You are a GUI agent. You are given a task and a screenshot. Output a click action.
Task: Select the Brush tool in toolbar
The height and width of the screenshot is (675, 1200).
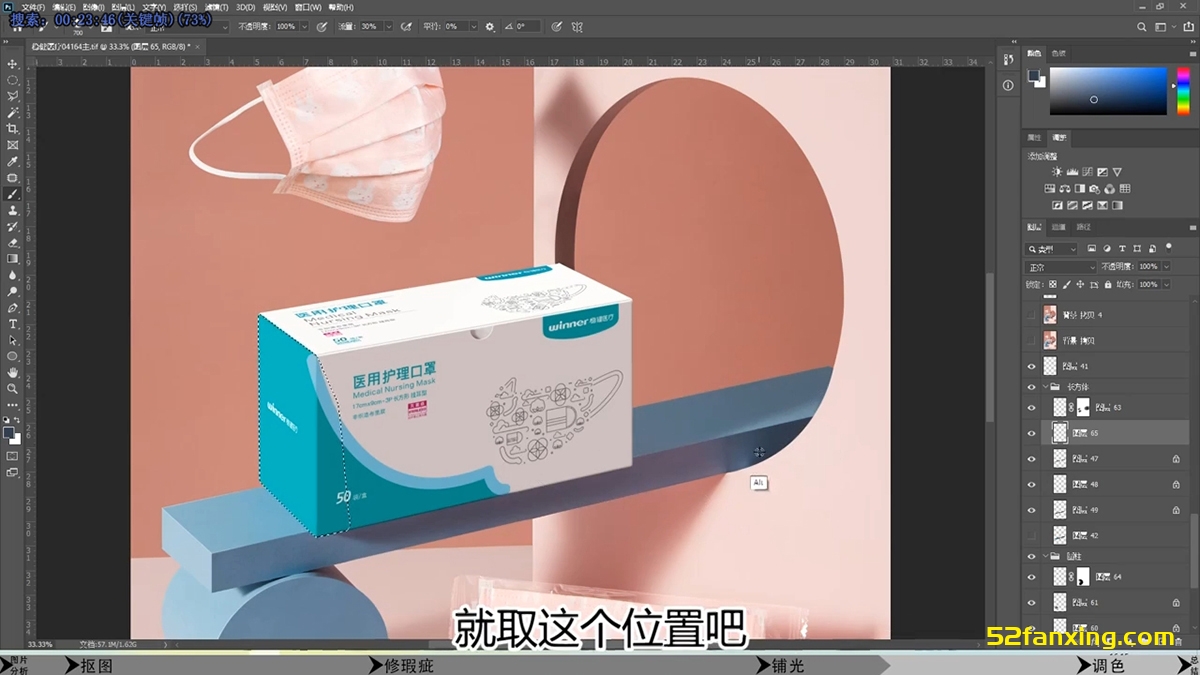coord(13,194)
